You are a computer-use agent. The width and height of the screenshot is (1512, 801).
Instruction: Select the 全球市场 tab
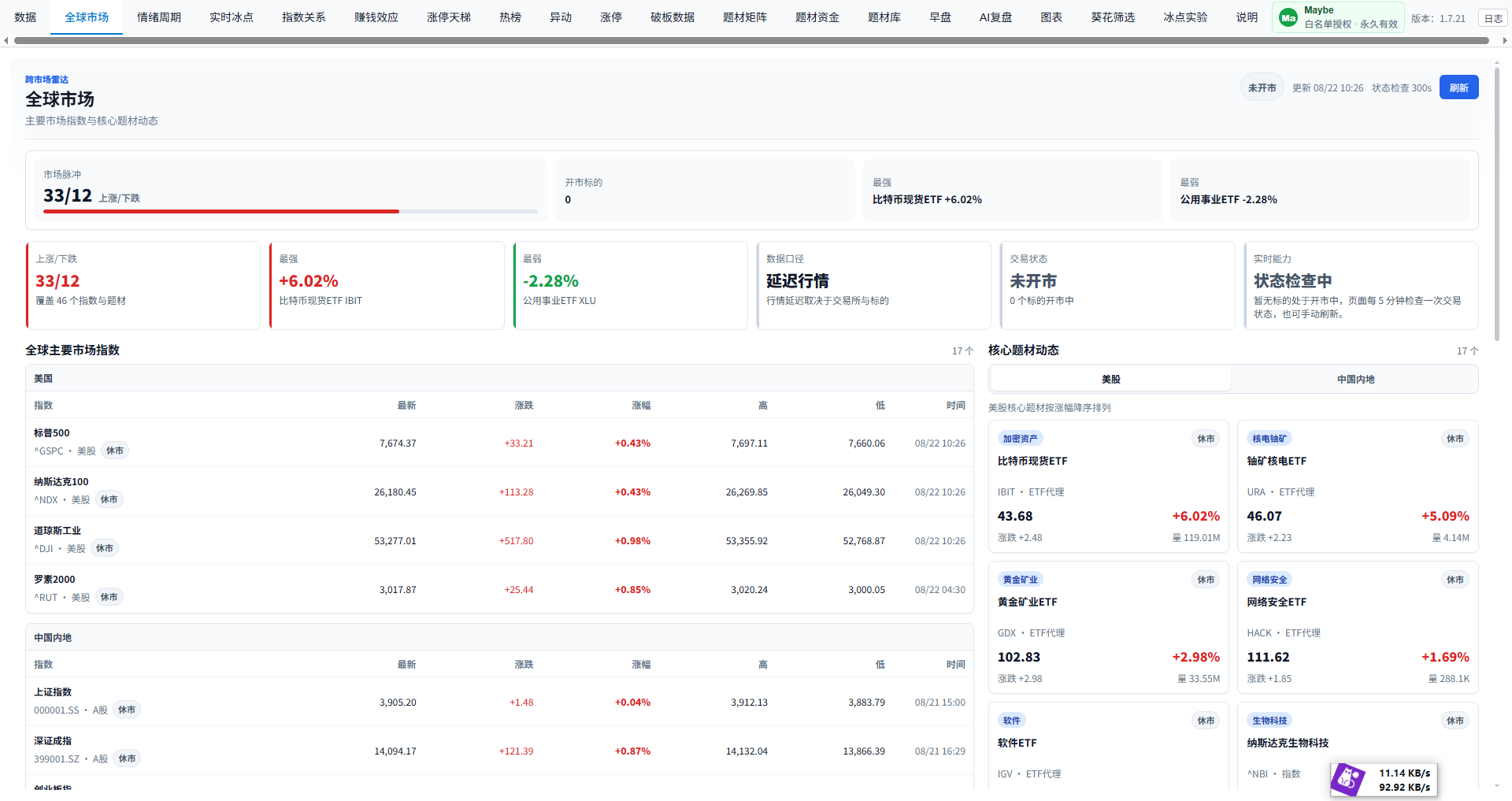pos(87,17)
